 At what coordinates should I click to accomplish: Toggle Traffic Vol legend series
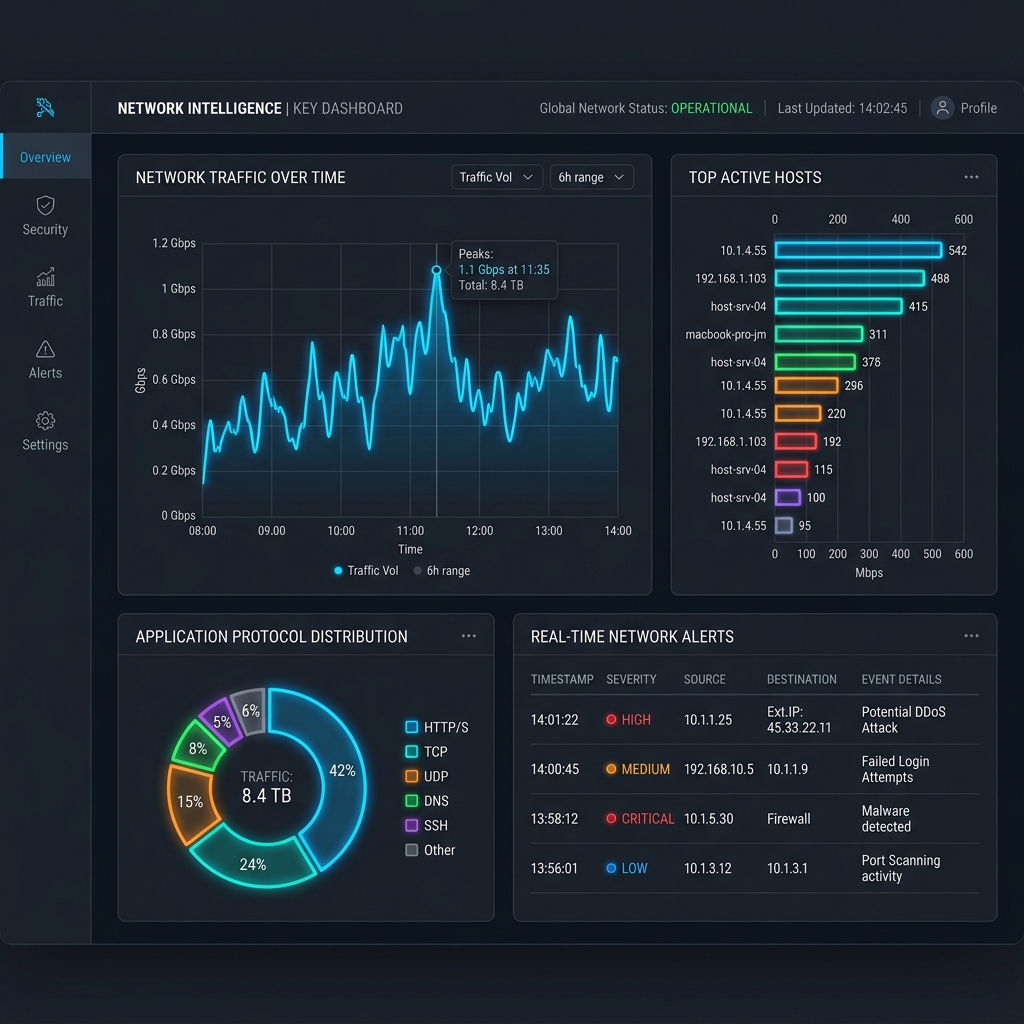(x=366, y=571)
